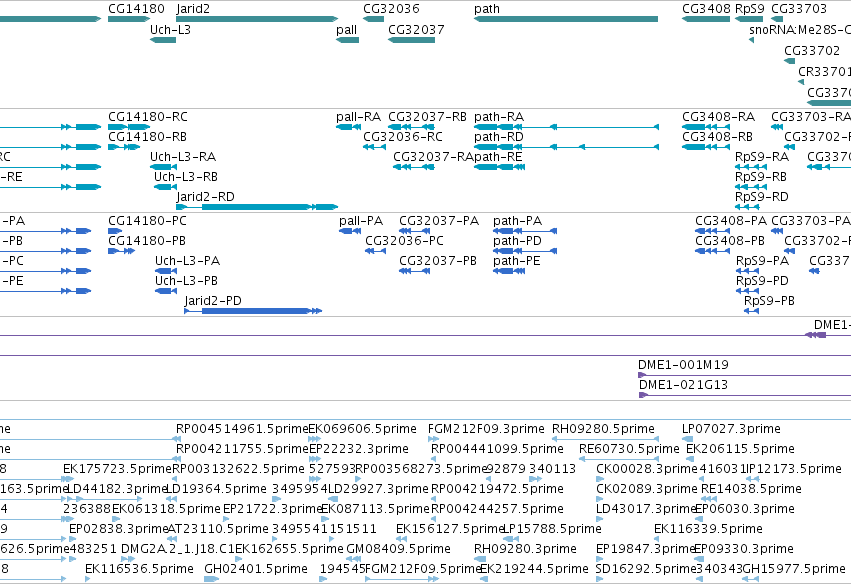The width and height of the screenshot is (851, 584).
Task: Click transcript CG32037-RB
Action: (412, 127)
